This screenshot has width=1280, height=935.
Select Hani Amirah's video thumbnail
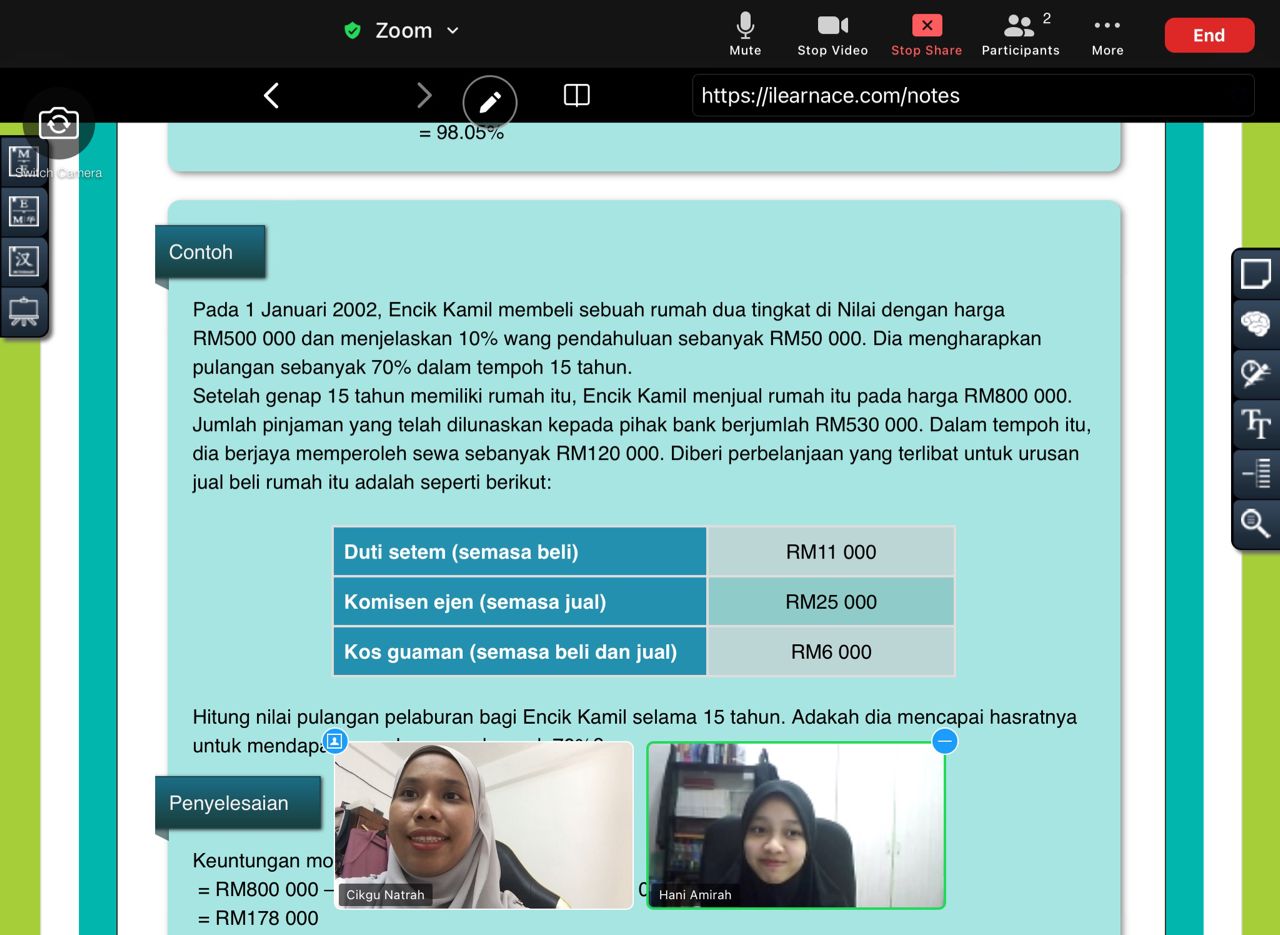pyautogui.click(x=796, y=825)
